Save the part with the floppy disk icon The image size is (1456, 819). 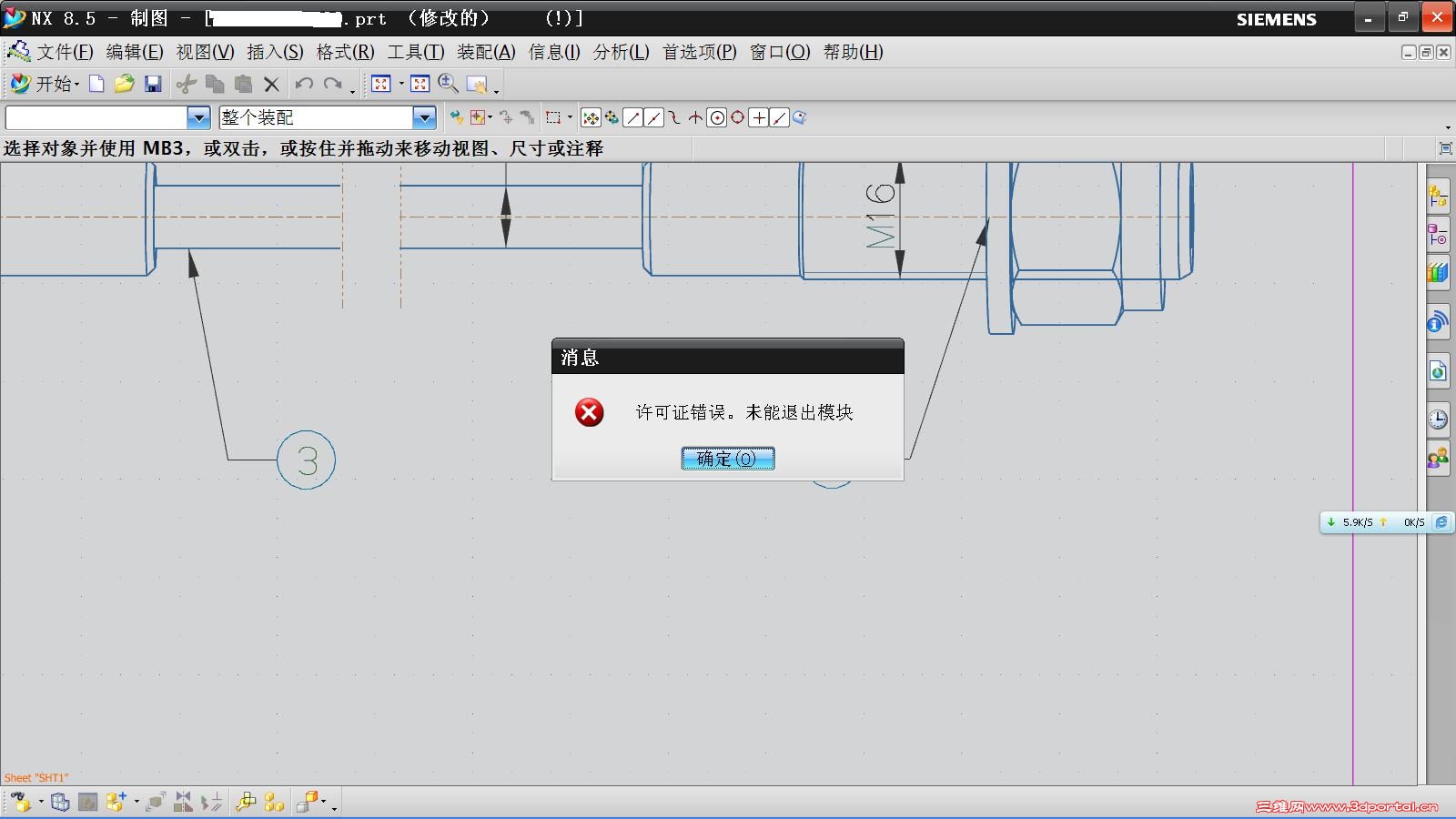tap(153, 85)
